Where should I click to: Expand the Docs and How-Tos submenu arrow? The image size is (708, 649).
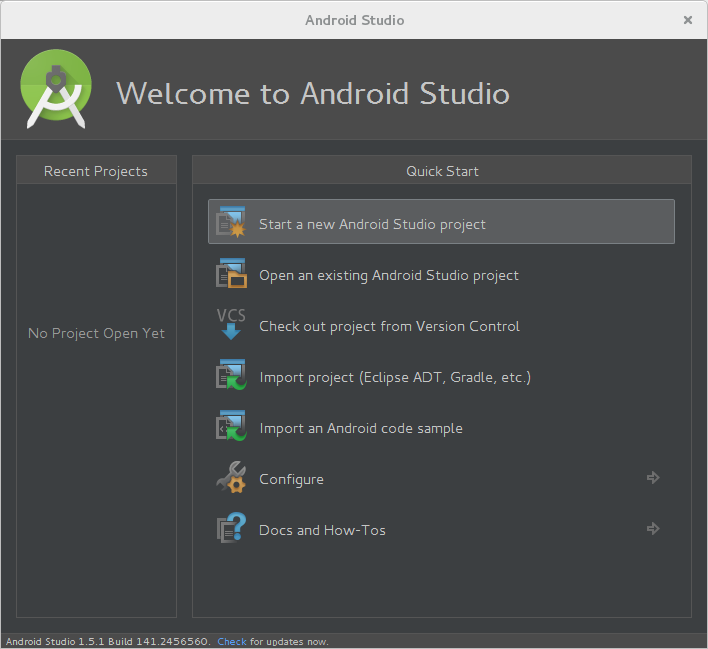[653, 528]
